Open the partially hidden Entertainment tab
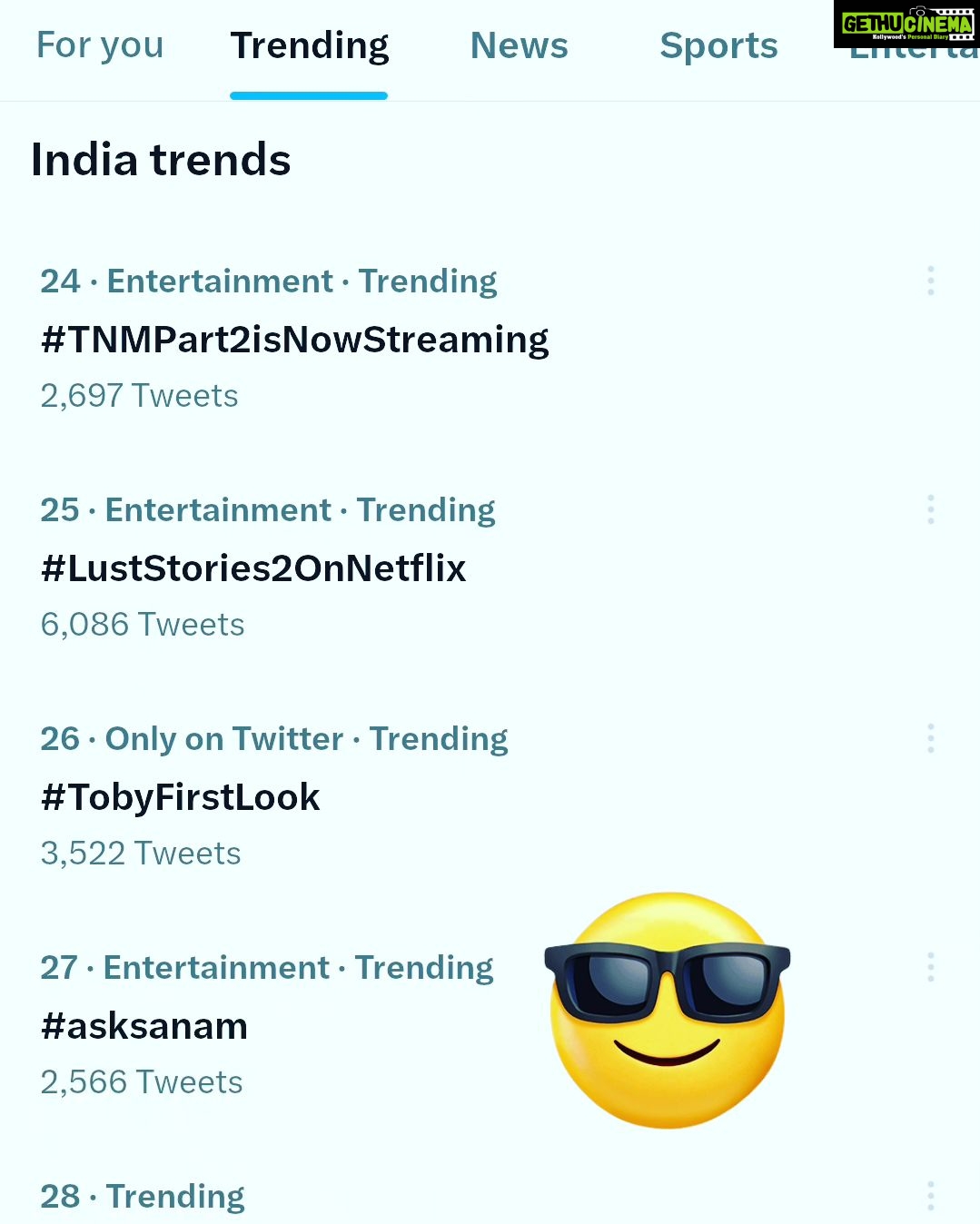 click(x=914, y=54)
